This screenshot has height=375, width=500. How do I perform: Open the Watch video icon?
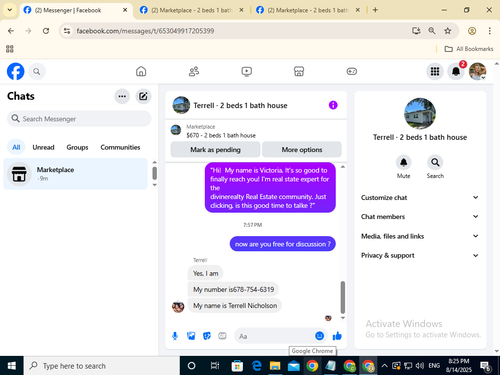pyautogui.click(x=246, y=71)
